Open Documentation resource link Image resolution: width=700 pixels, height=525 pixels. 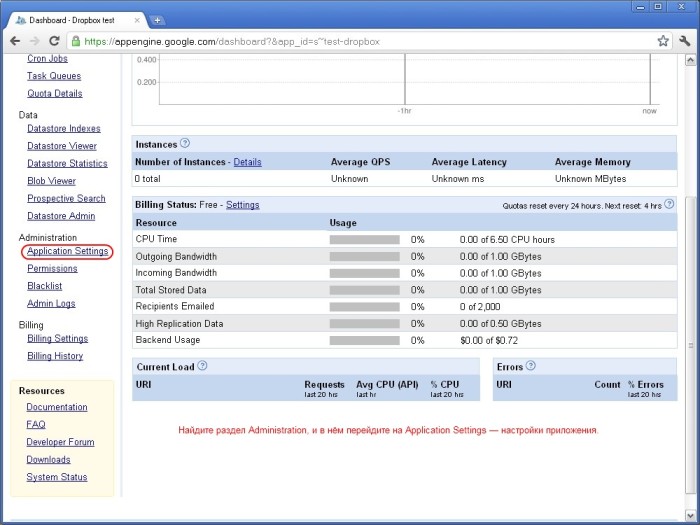pos(57,407)
